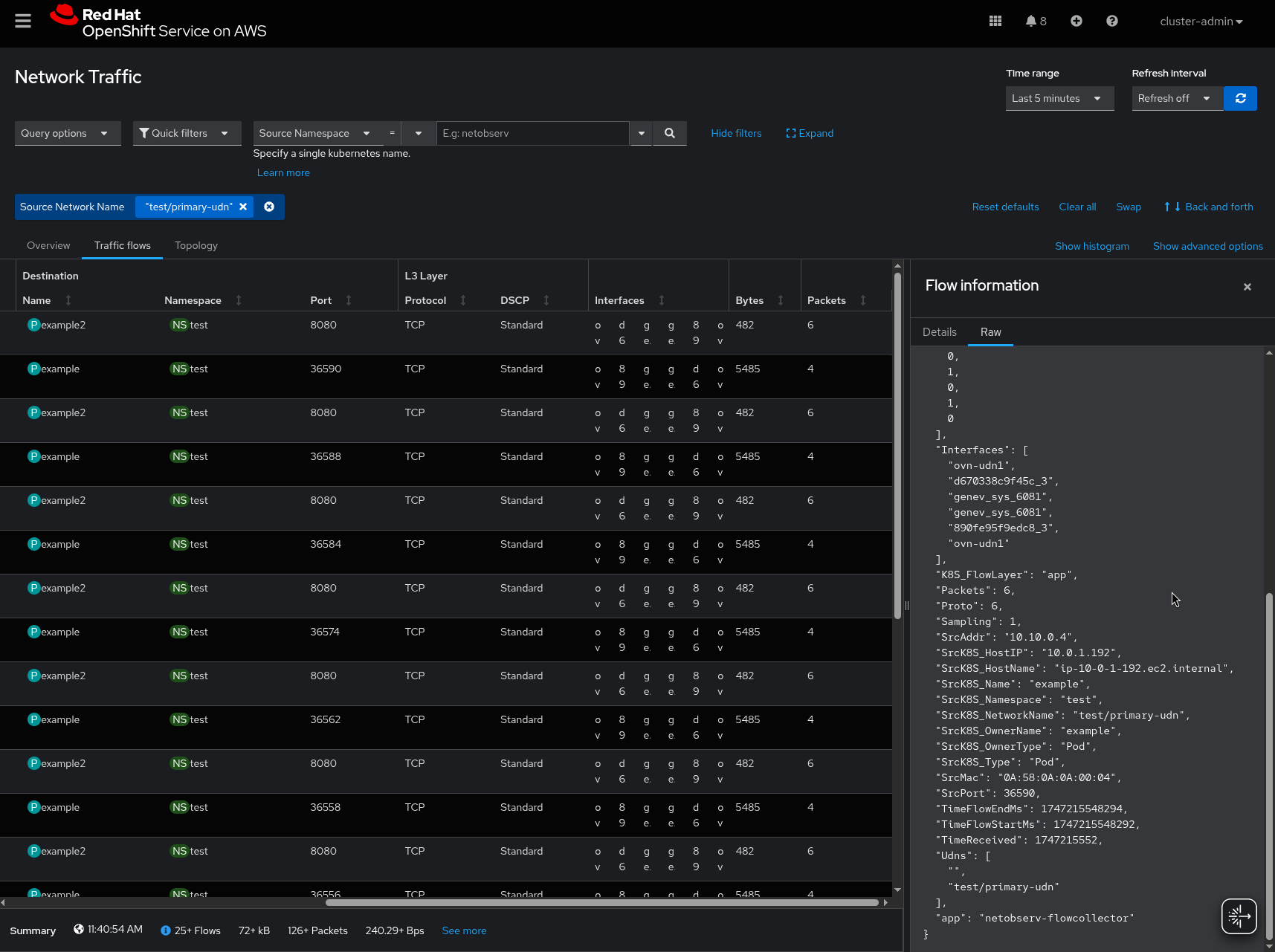Open the application launcher grid
Viewport: 1275px width, 952px height.
coord(995,21)
